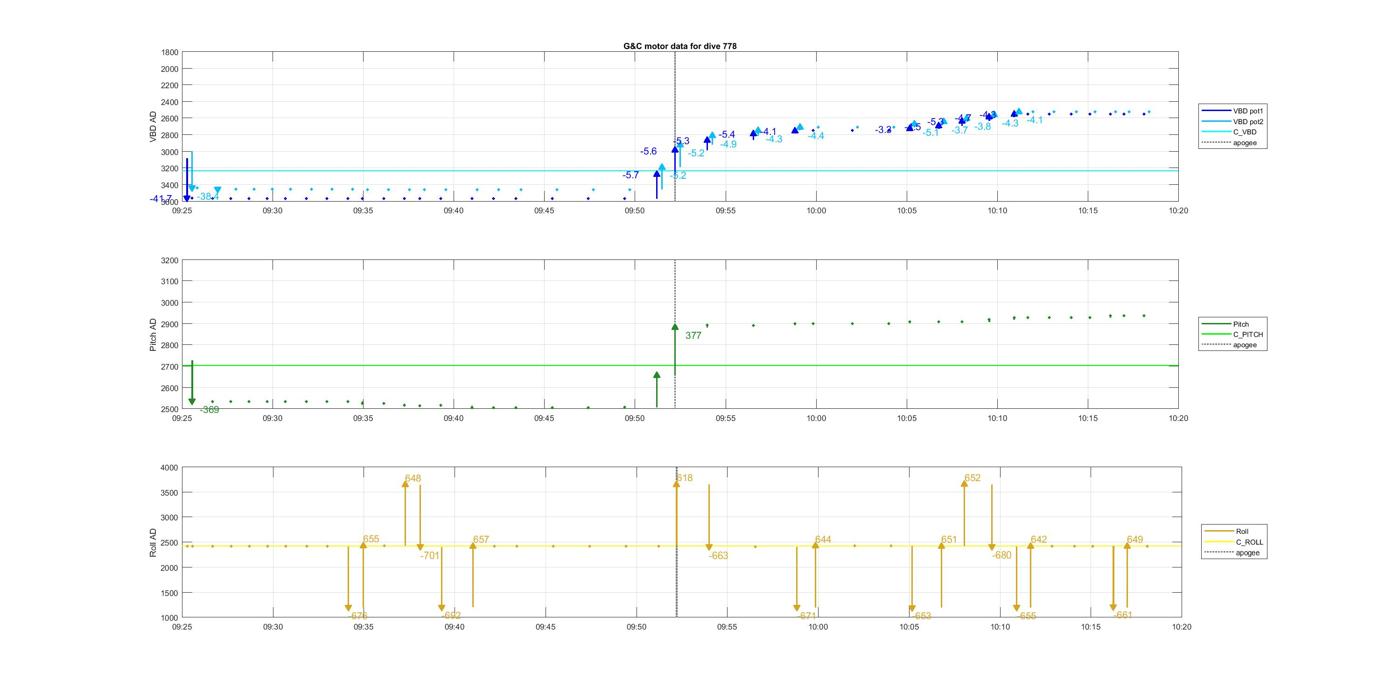Click the '-5.7' VBD data label
Image resolution: width=1400 pixels, height=693 pixels.
click(x=630, y=175)
